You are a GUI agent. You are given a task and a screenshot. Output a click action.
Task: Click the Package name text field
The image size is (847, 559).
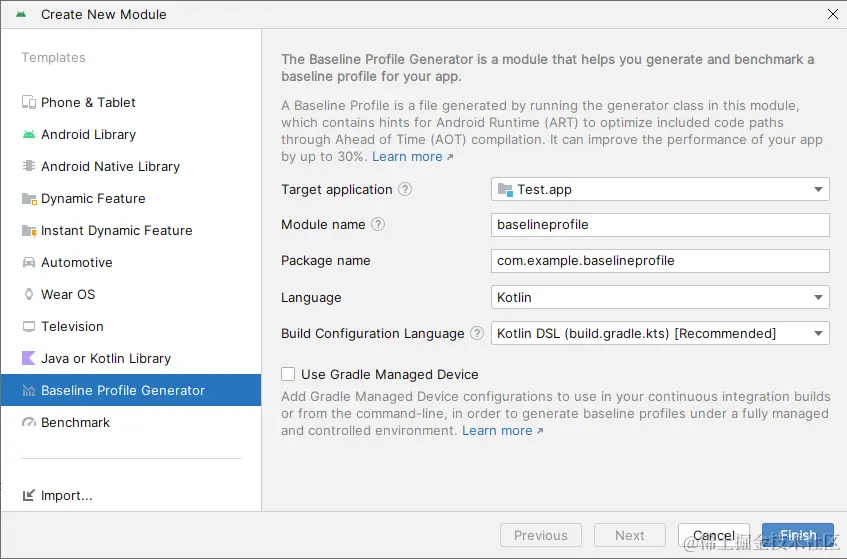660,261
